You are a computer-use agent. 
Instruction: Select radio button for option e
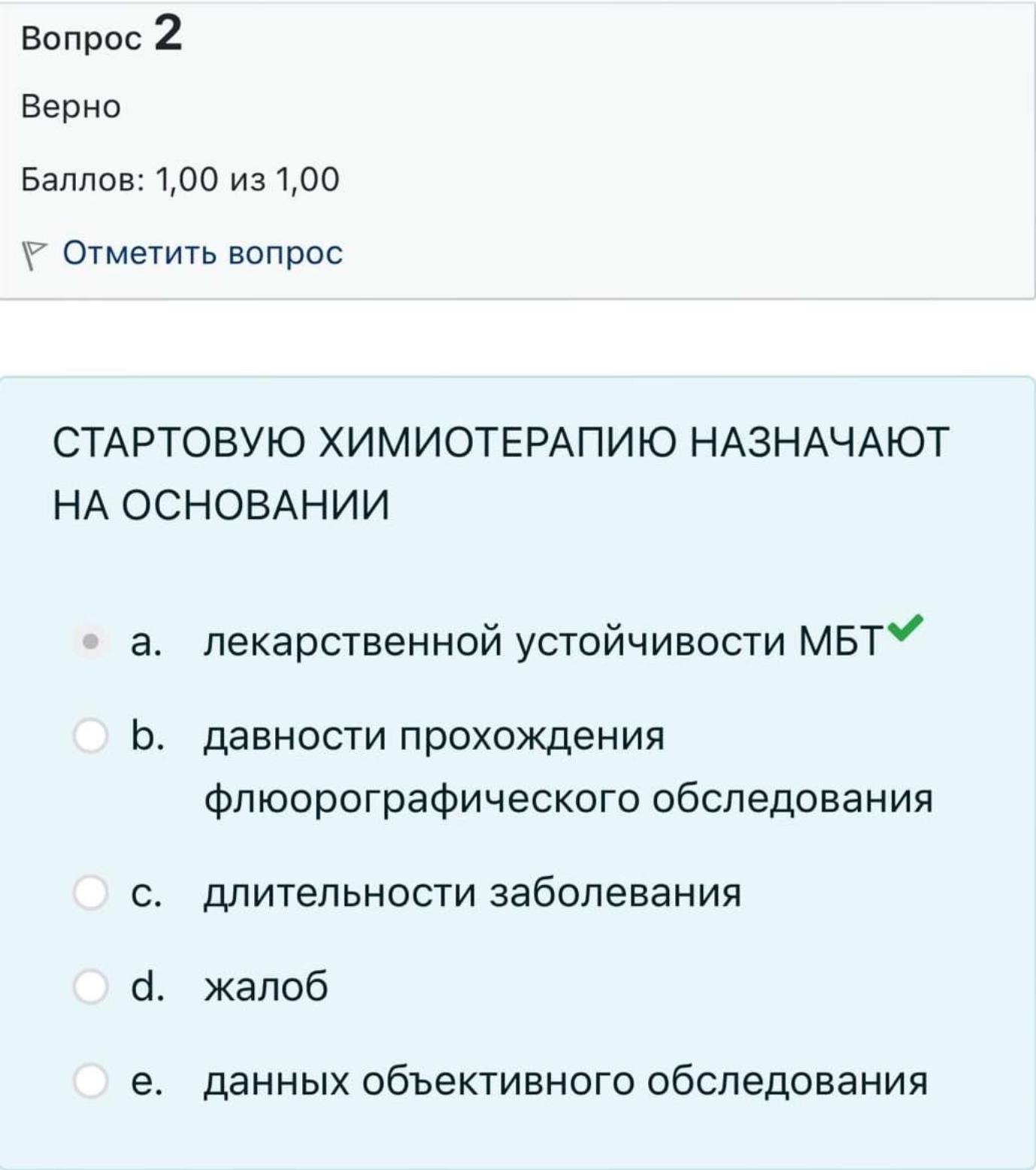pyautogui.click(x=90, y=1081)
